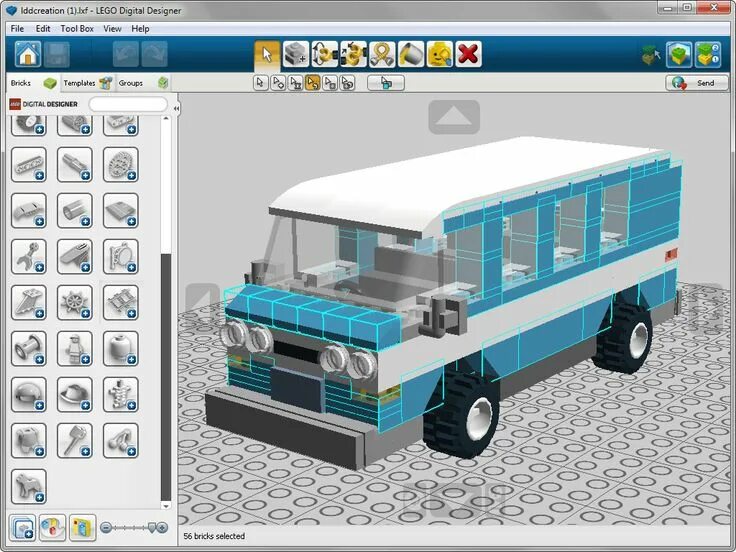The width and height of the screenshot is (736, 552).
Task: Switch to the Groups tab
Action: (143, 83)
